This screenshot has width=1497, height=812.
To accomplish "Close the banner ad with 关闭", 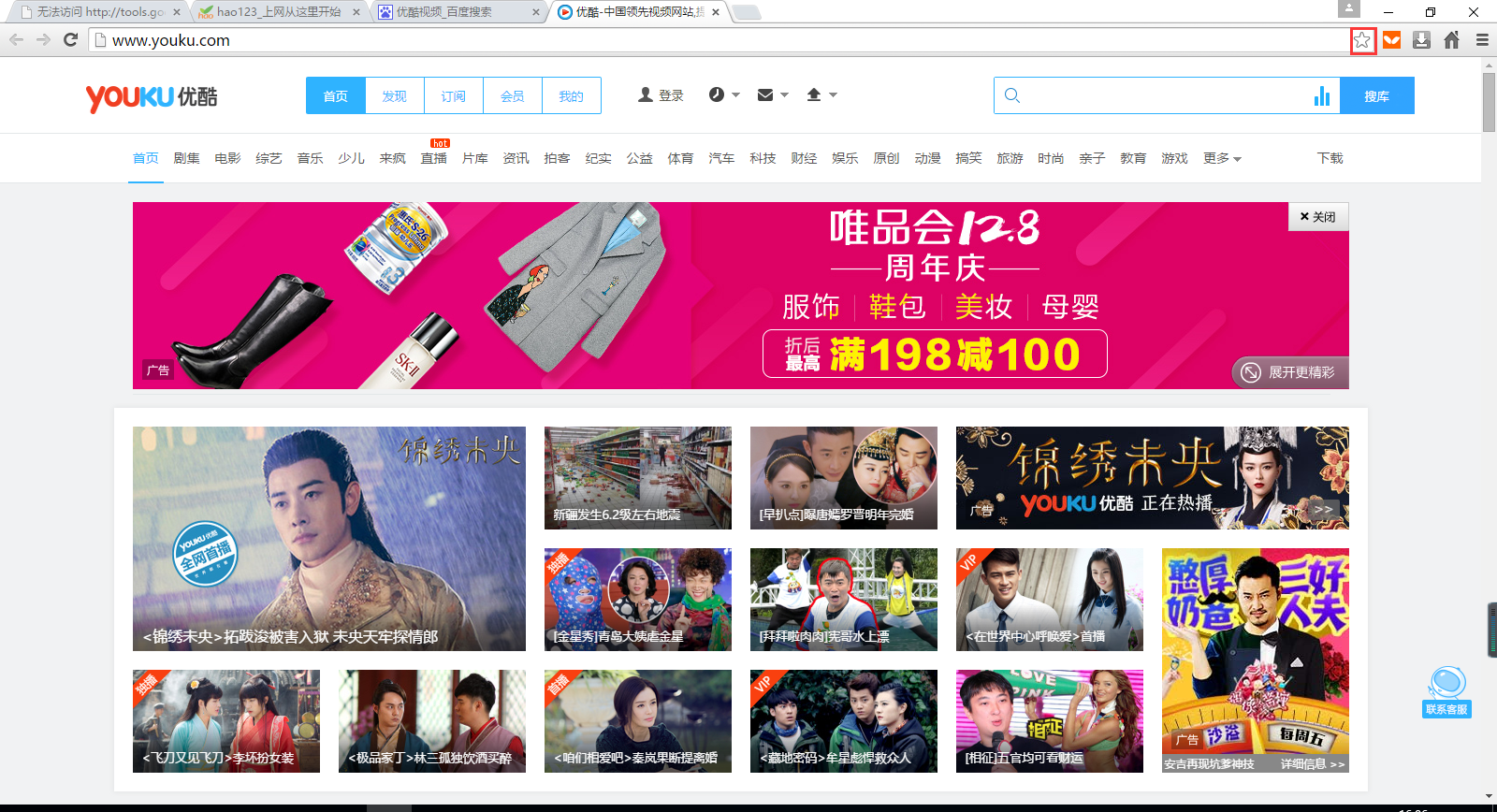I will (1318, 217).
